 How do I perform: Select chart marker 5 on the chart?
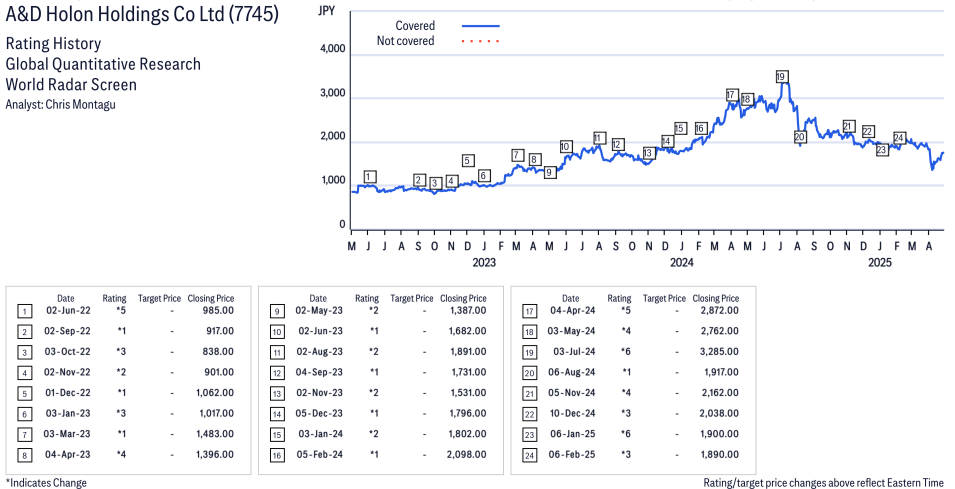tap(468, 161)
